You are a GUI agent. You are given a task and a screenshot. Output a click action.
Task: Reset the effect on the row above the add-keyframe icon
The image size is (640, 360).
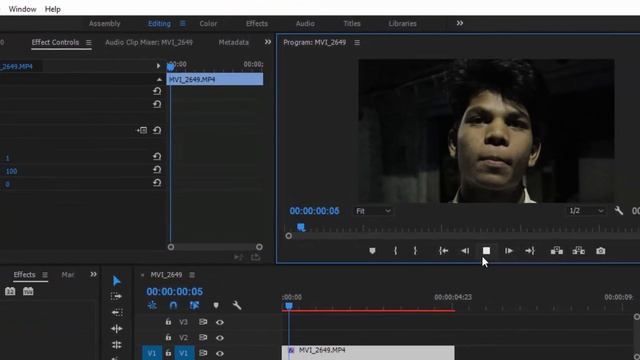[157, 104]
